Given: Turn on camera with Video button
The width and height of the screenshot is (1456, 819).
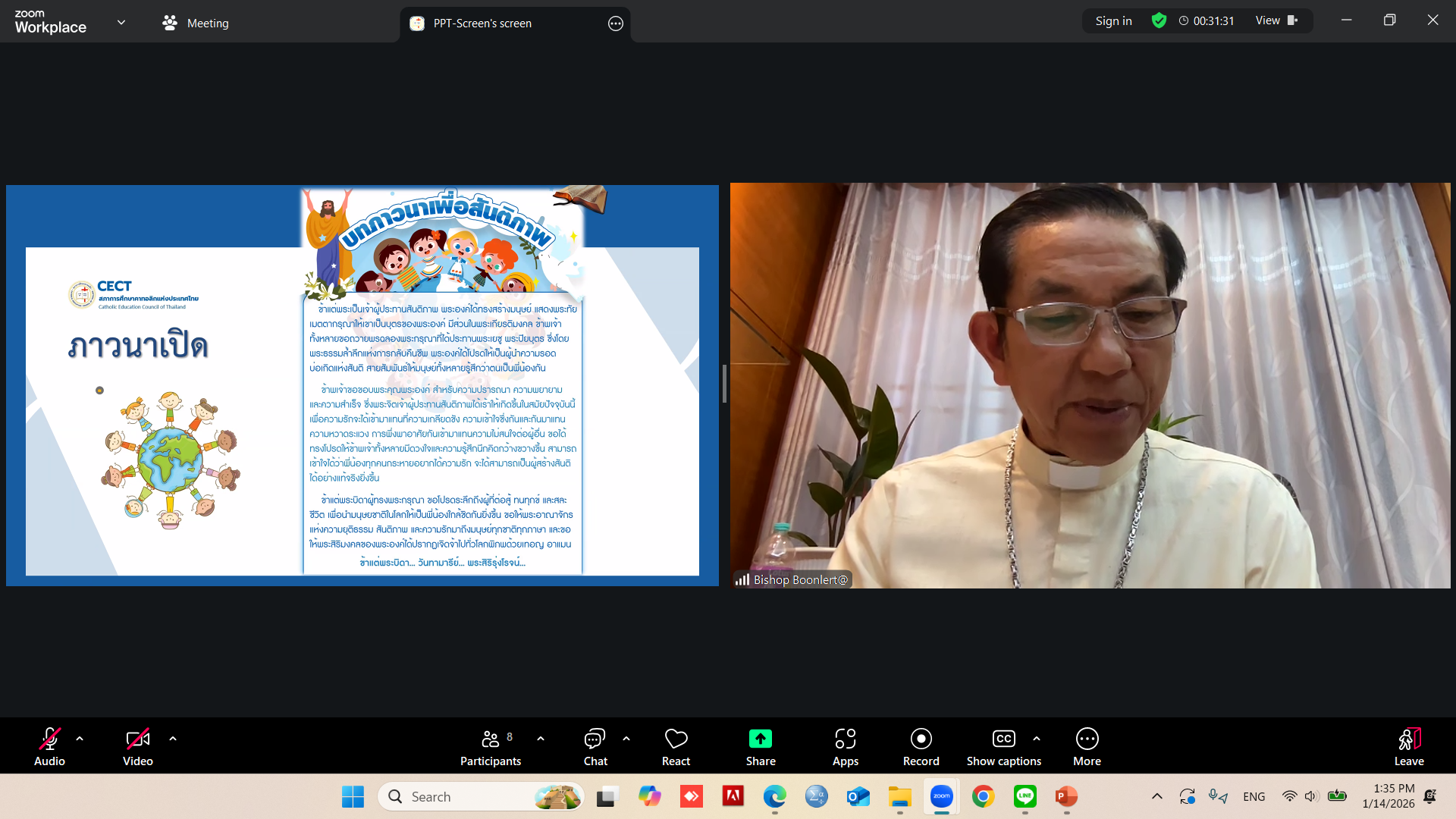Looking at the screenshot, I should pos(137,747).
